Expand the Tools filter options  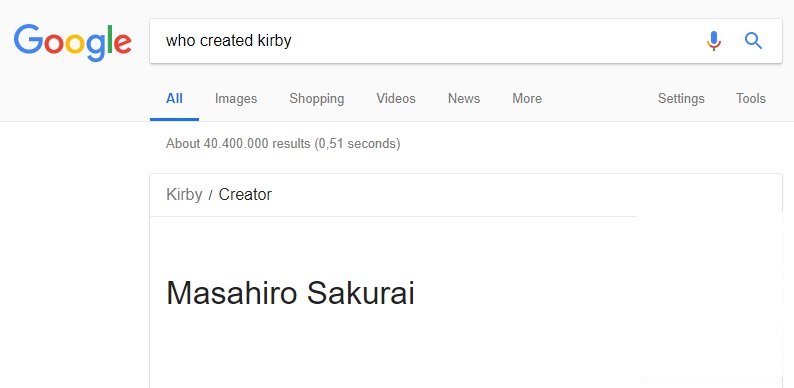coord(750,98)
